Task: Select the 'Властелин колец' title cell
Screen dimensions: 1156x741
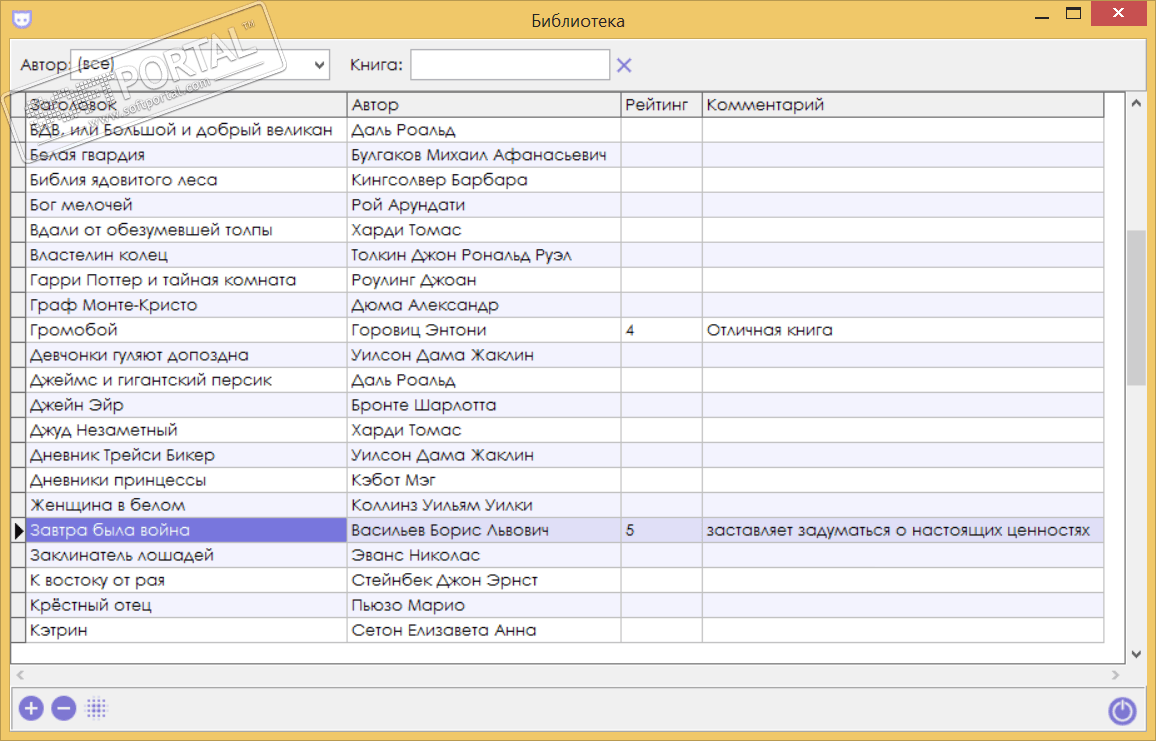Action: [186, 255]
